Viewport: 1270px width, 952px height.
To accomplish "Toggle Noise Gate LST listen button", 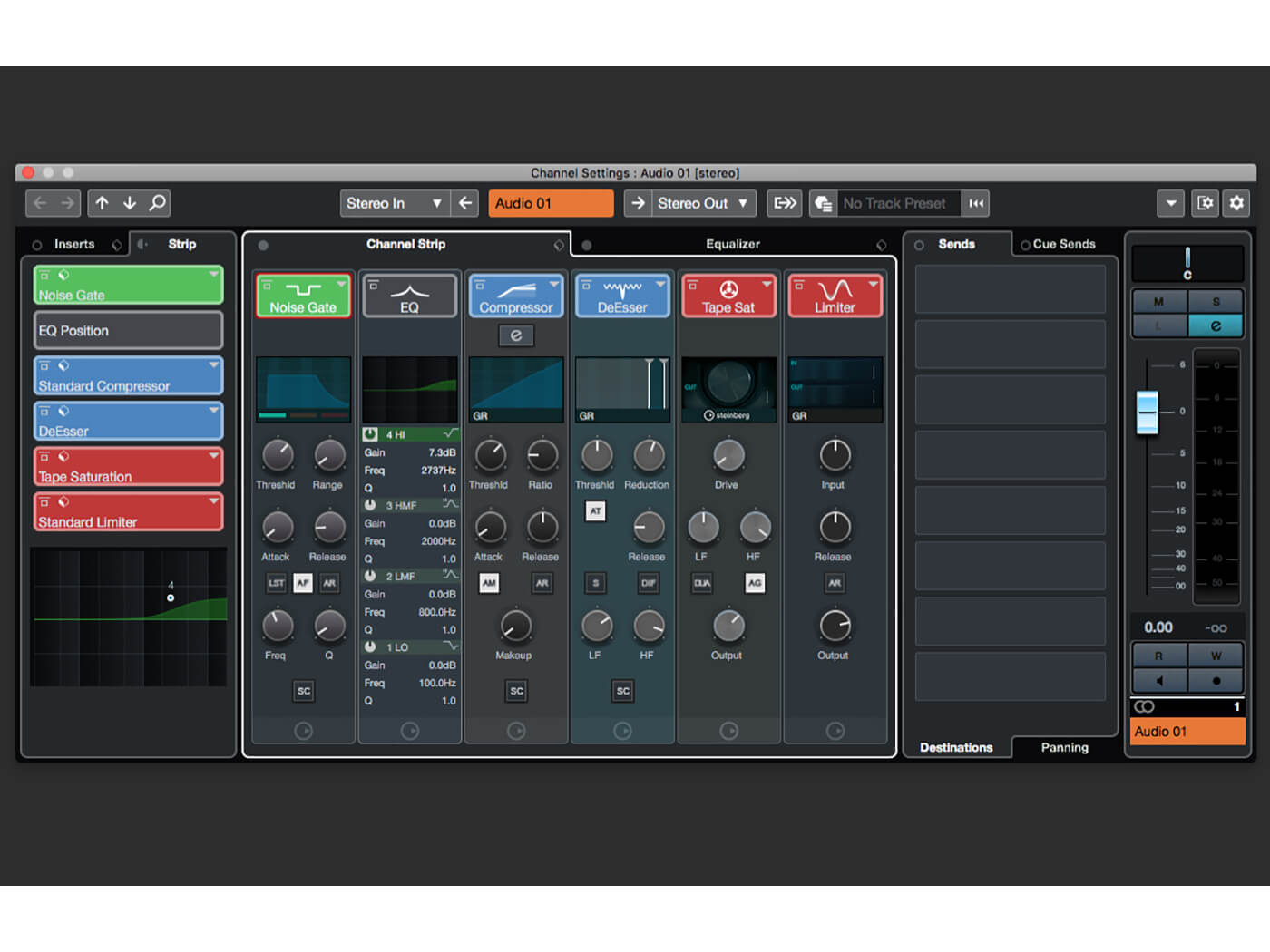I will (x=277, y=583).
